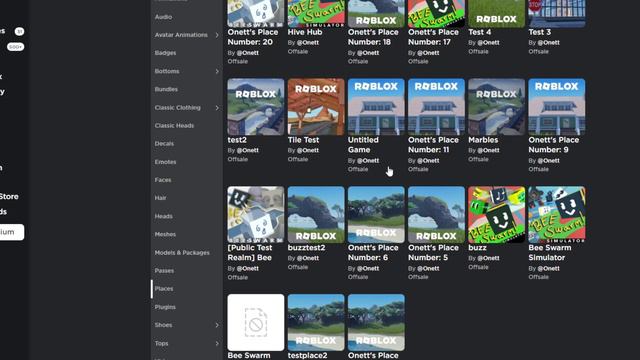This screenshot has height=360, width=640.
Task: Click @Onett creator link under buzztest2
Action: (x=308, y=258)
